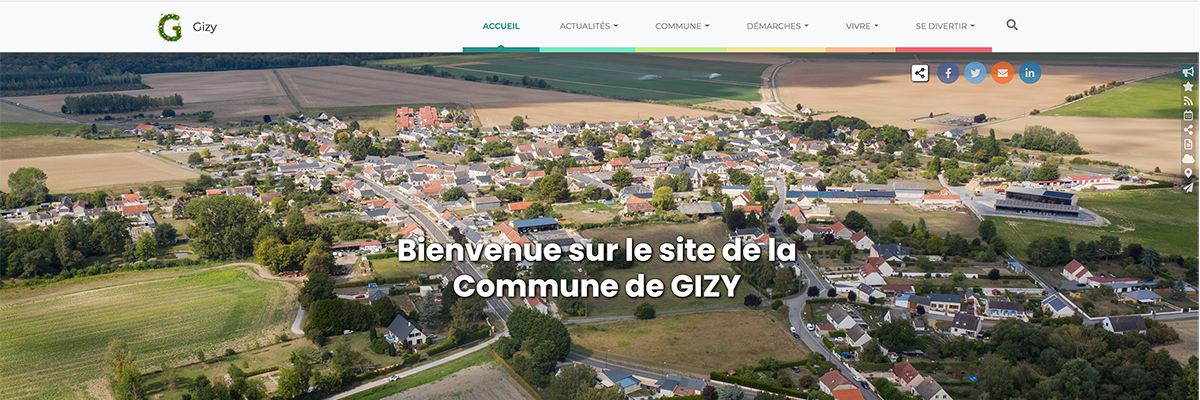Screen dimensions: 1200x400
Task: Expand the Actualités dropdown menu
Action: (589, 26)
